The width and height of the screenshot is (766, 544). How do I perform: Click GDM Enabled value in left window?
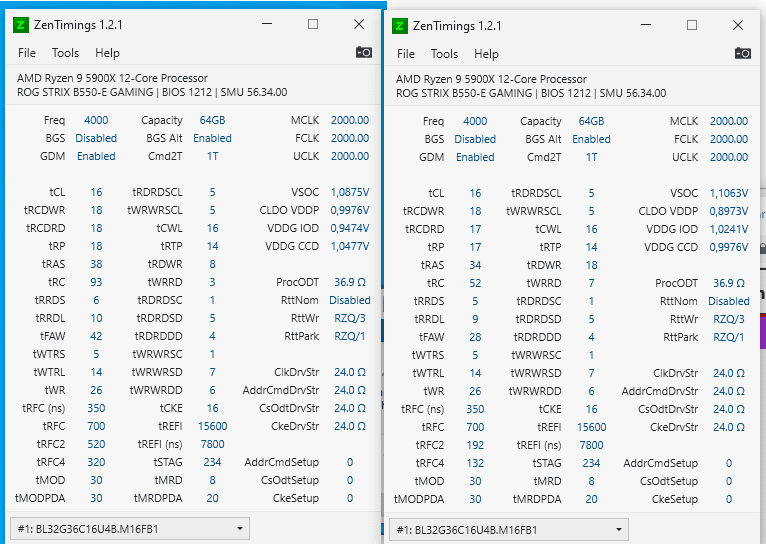tap(96, 156)
